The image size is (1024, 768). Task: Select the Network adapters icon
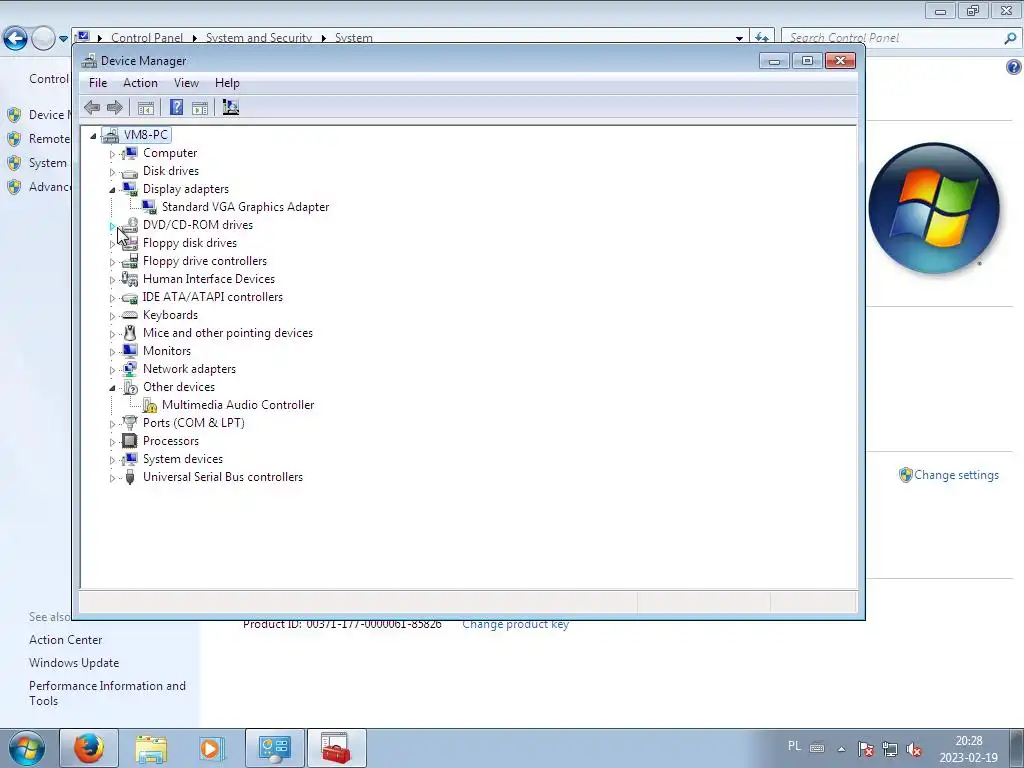click(130, 369)
